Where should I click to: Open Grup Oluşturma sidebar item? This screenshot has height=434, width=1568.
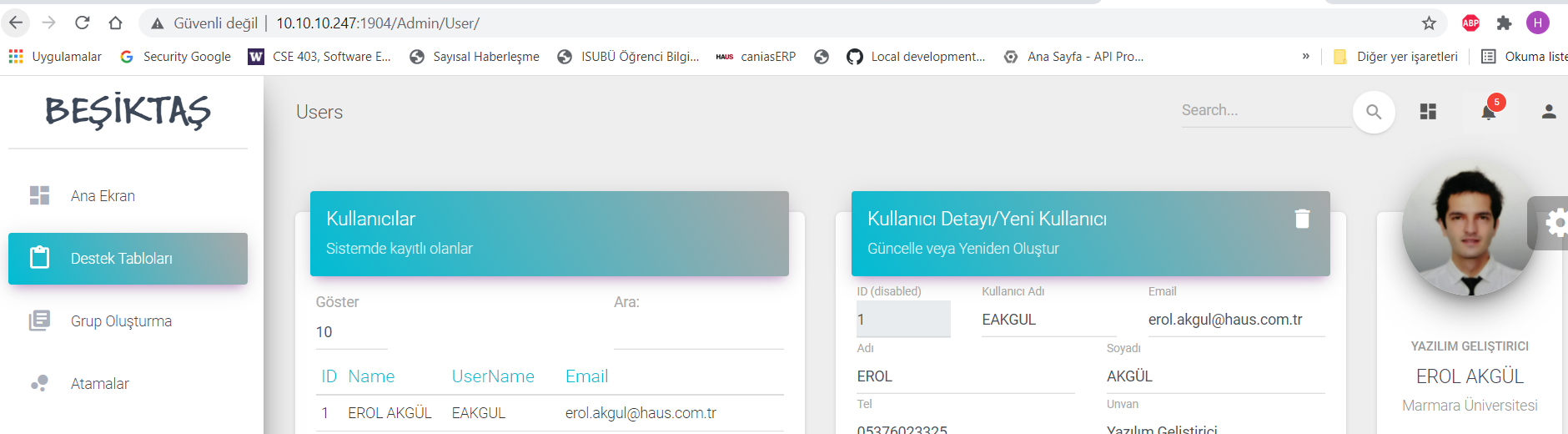[x=121, y=321]
